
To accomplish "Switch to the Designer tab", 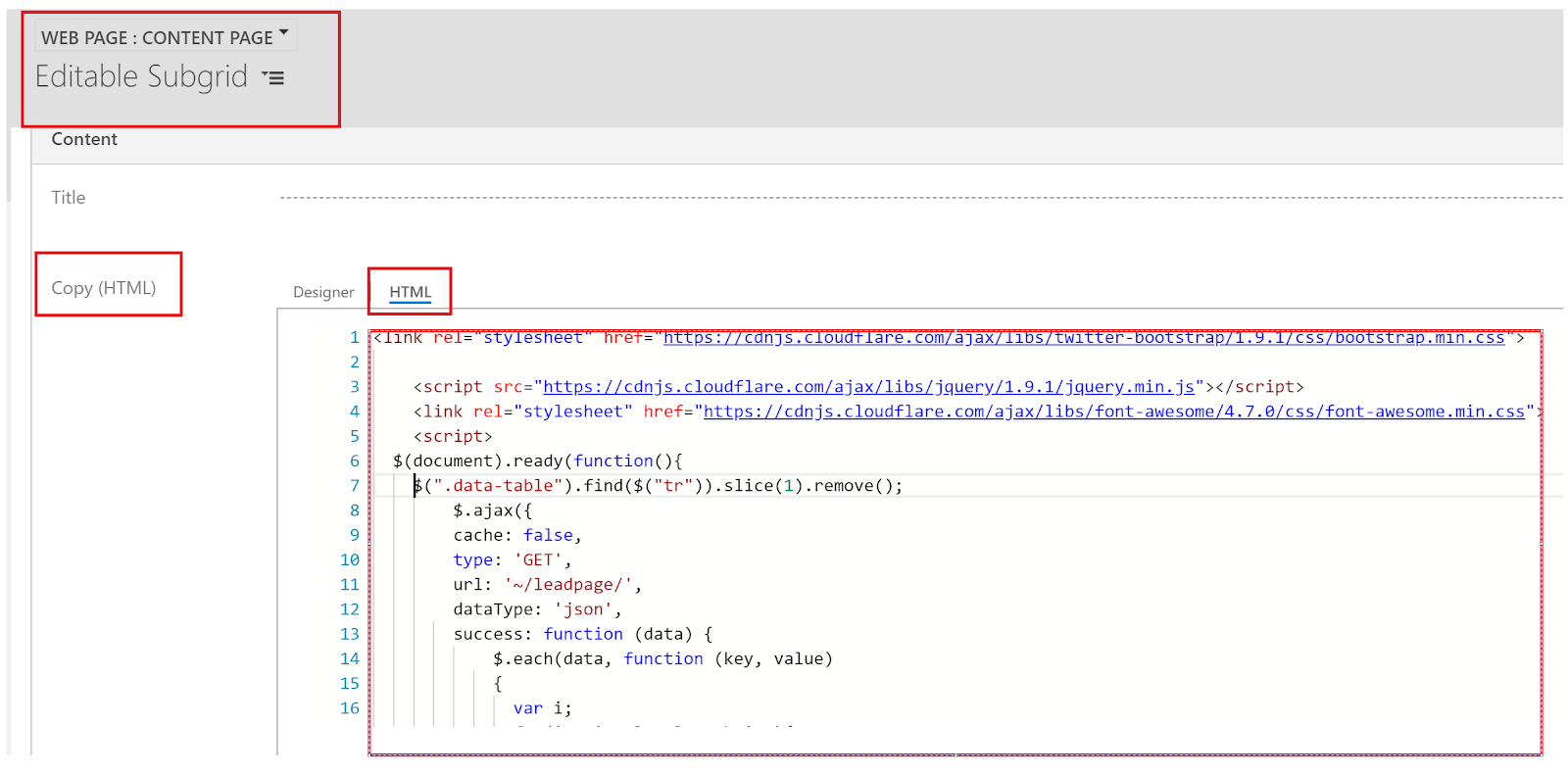I will (x=323, y=292).
